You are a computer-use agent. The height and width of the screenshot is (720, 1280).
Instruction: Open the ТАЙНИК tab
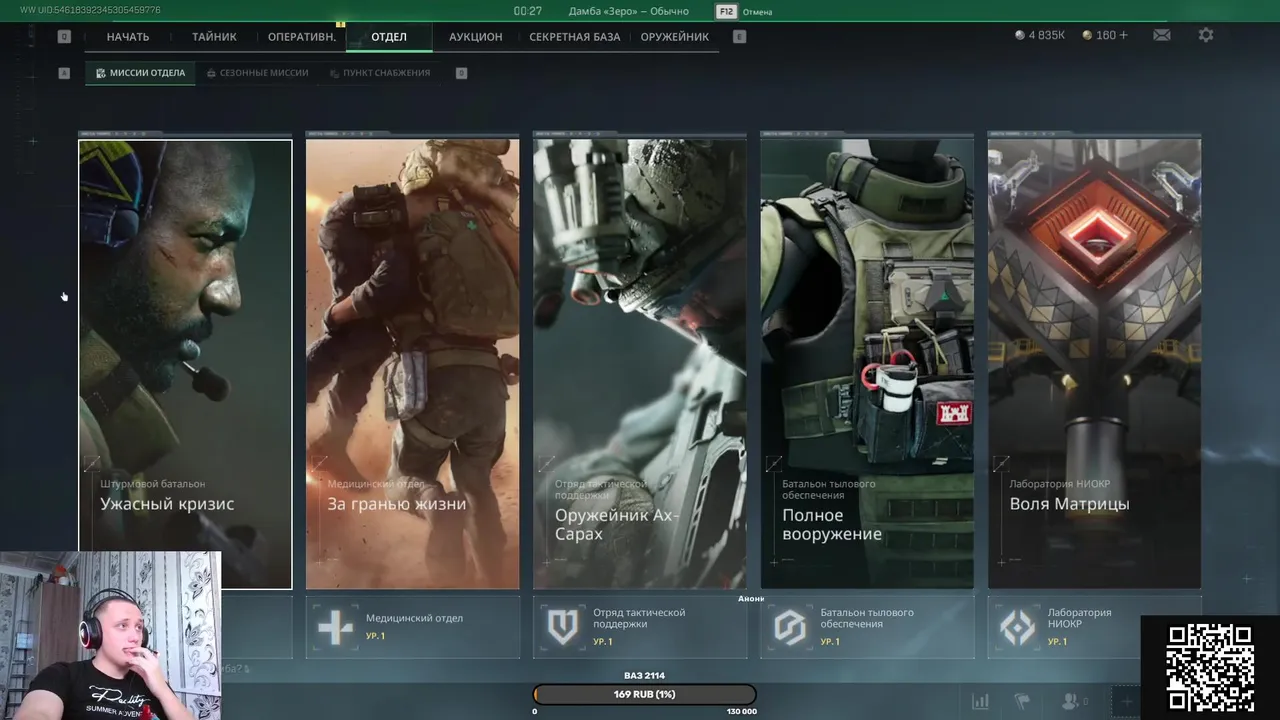coord(215,37)
